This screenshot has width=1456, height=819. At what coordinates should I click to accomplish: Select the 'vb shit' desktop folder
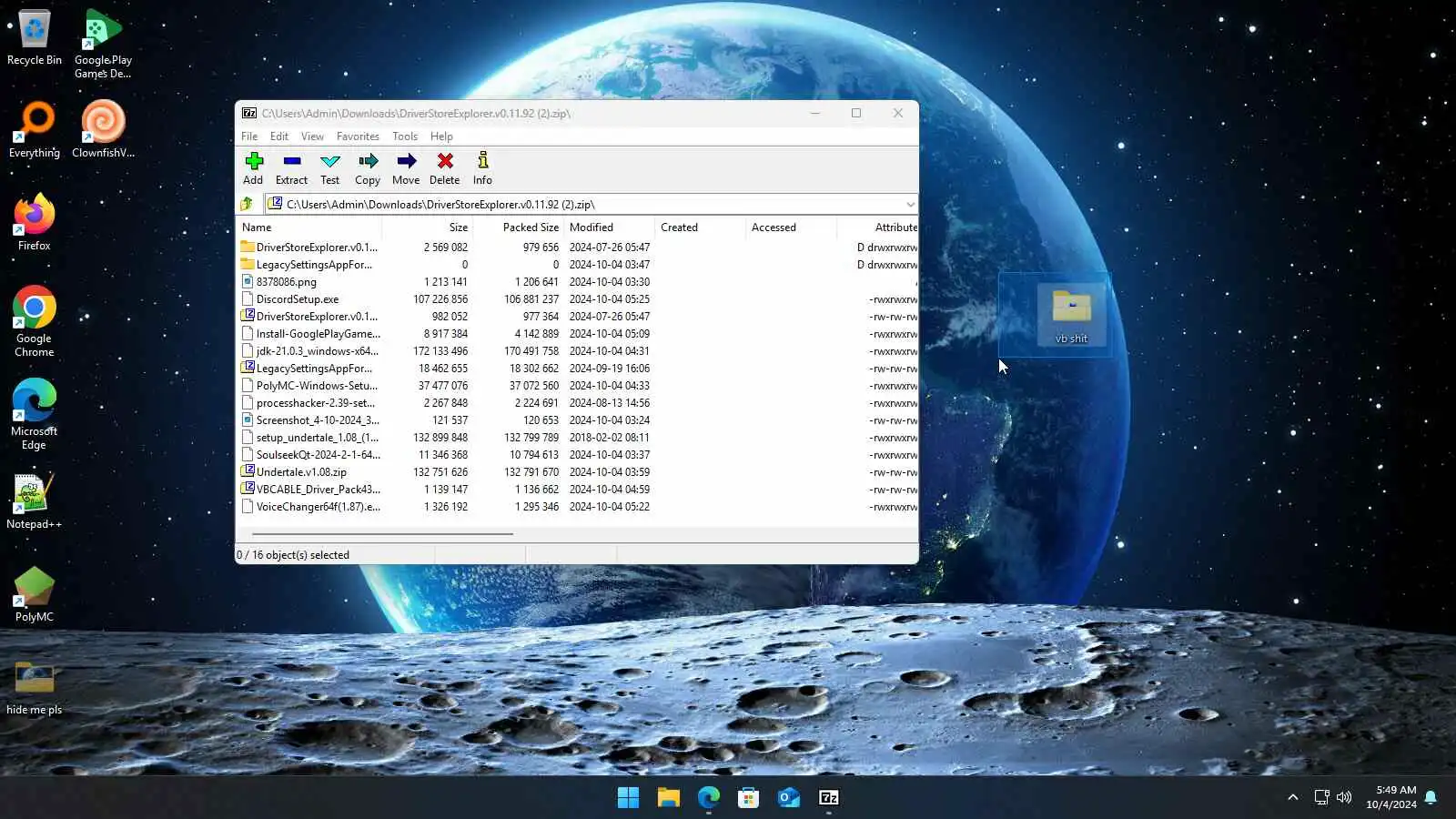tap(1072, 315)
